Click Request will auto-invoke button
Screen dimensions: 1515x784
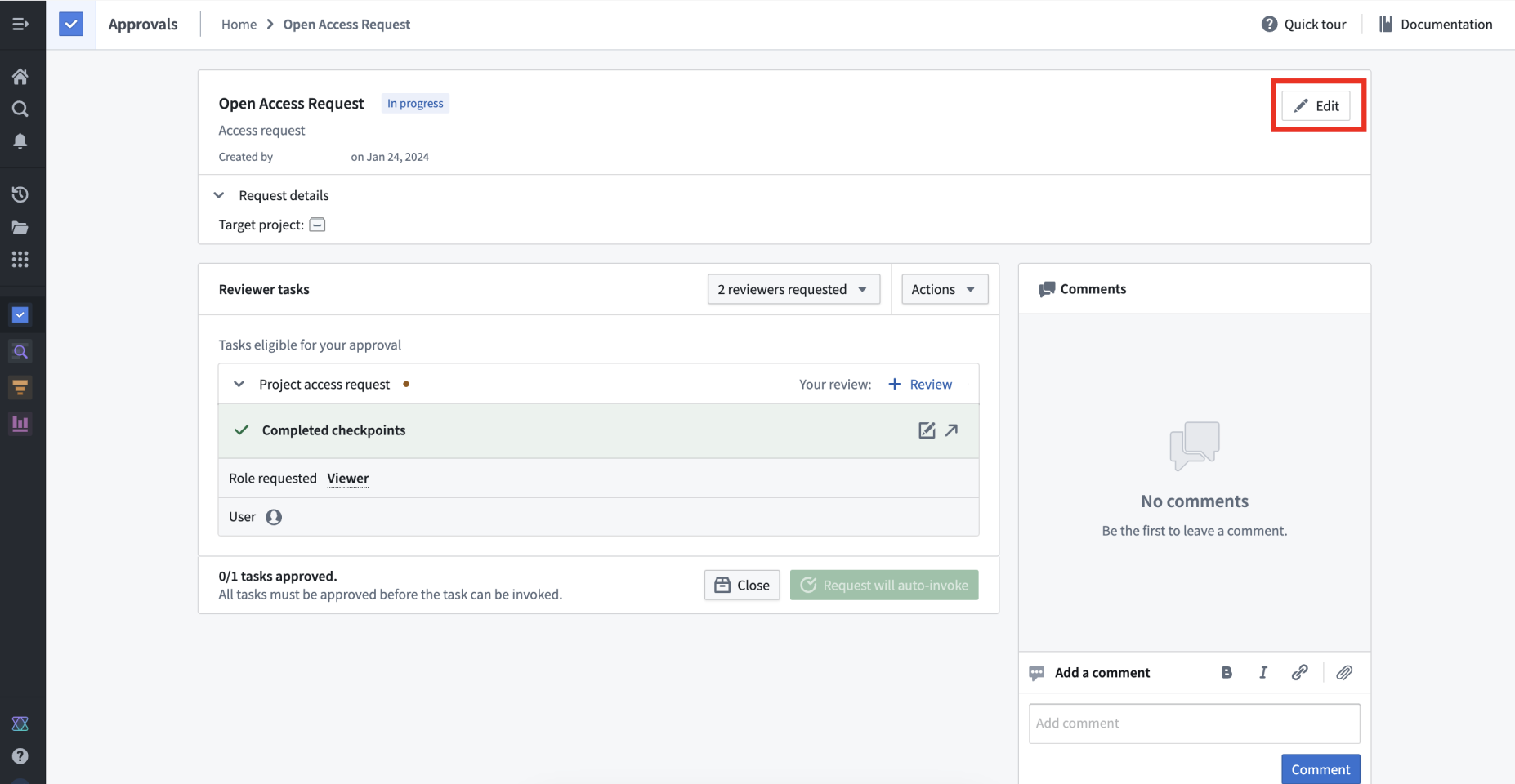tap(884, 585)
